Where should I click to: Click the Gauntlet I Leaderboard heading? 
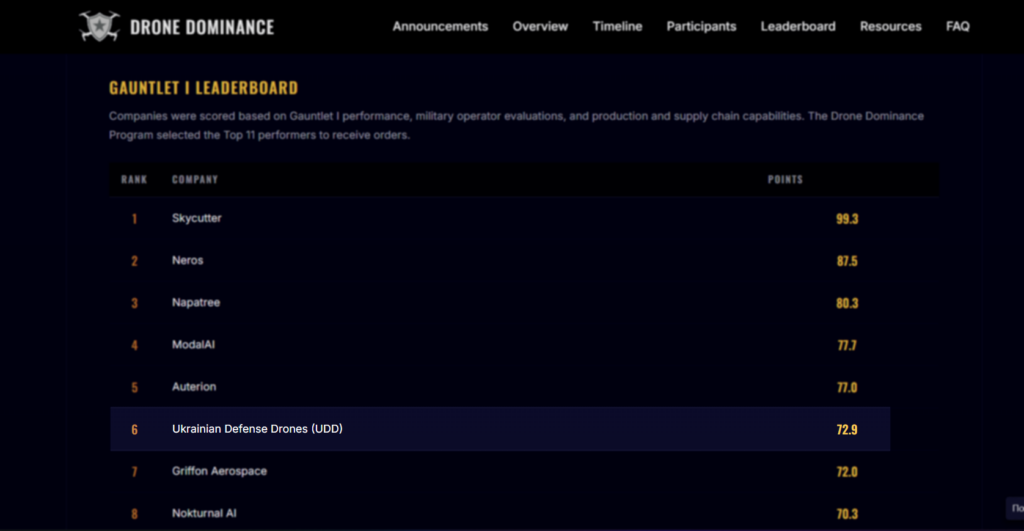pyautogui.click(x=203, y=89)
